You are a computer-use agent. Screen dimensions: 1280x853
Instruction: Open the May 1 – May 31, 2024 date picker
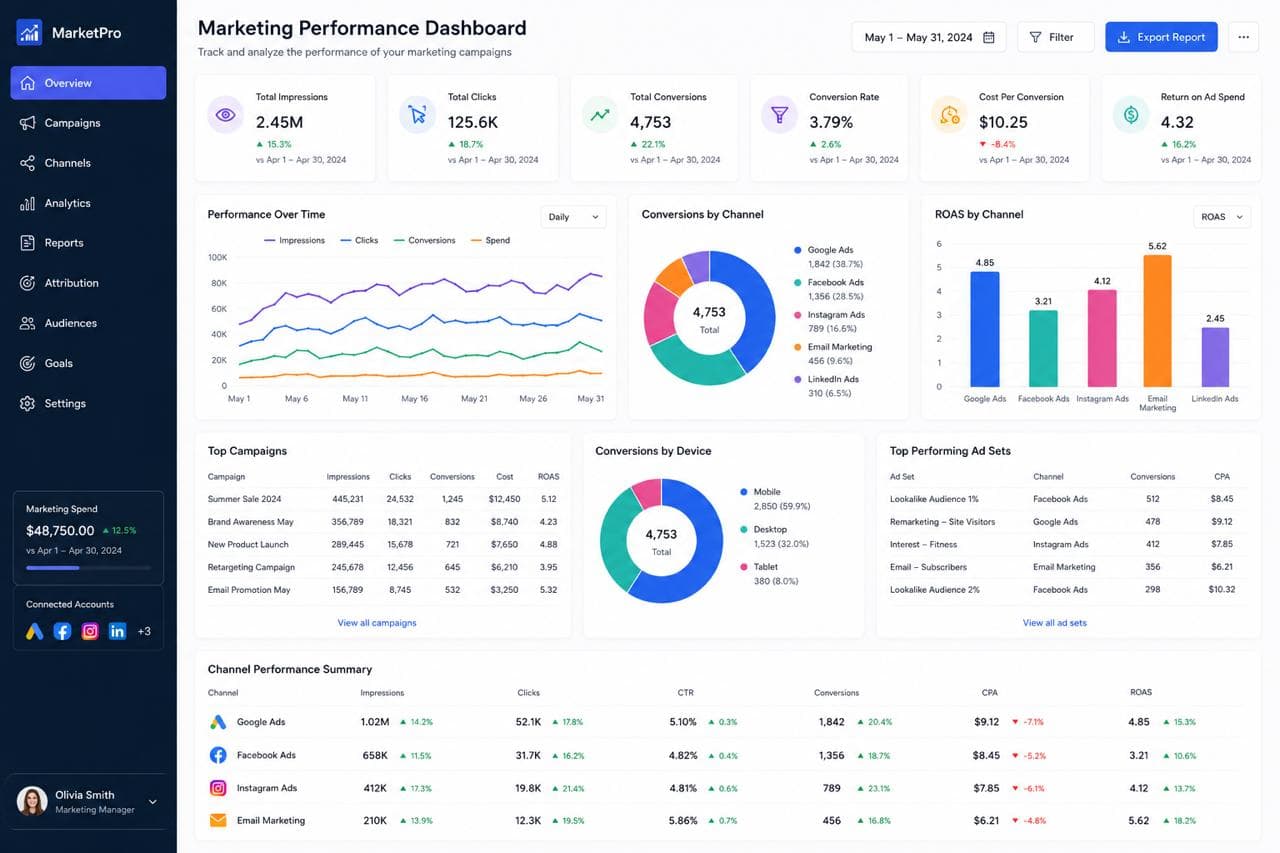(x=929, y=37)
